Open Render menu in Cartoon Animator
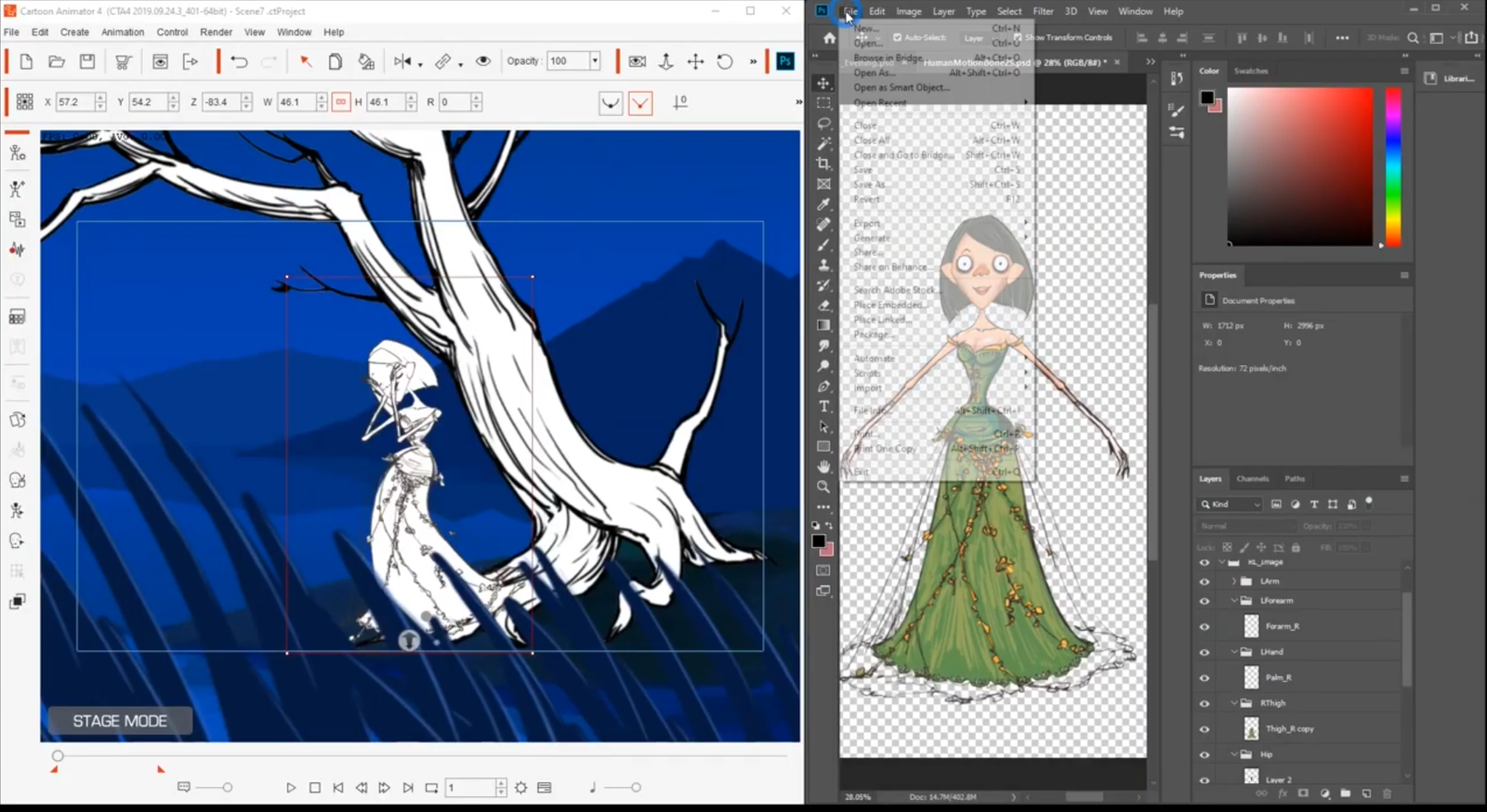Screen dimensions: 1487x812 [217, 32]
